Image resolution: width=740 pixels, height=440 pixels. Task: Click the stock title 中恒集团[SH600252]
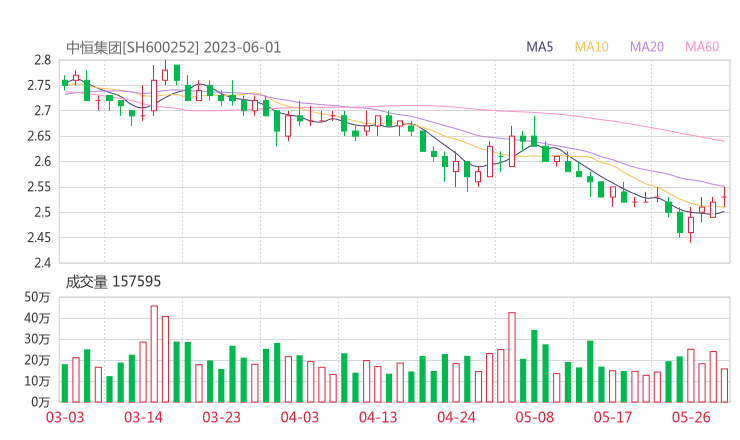click(133, 48)
